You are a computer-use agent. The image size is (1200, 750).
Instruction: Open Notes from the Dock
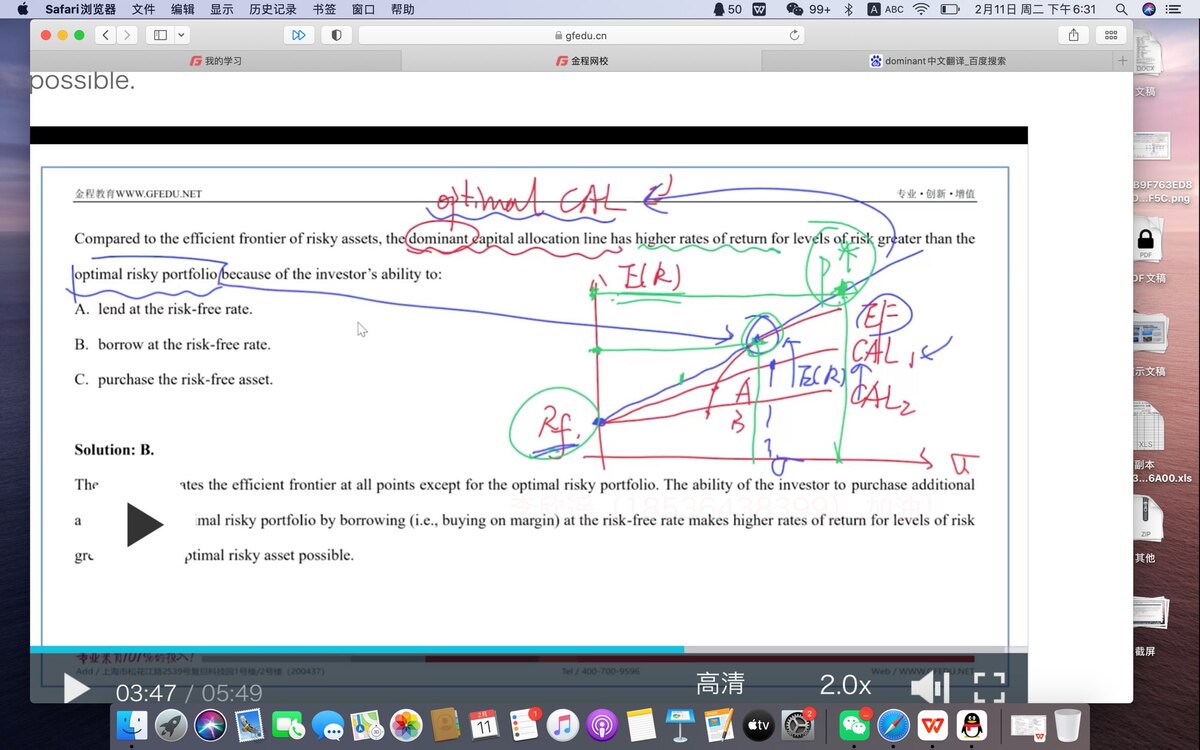coord(641,724)
